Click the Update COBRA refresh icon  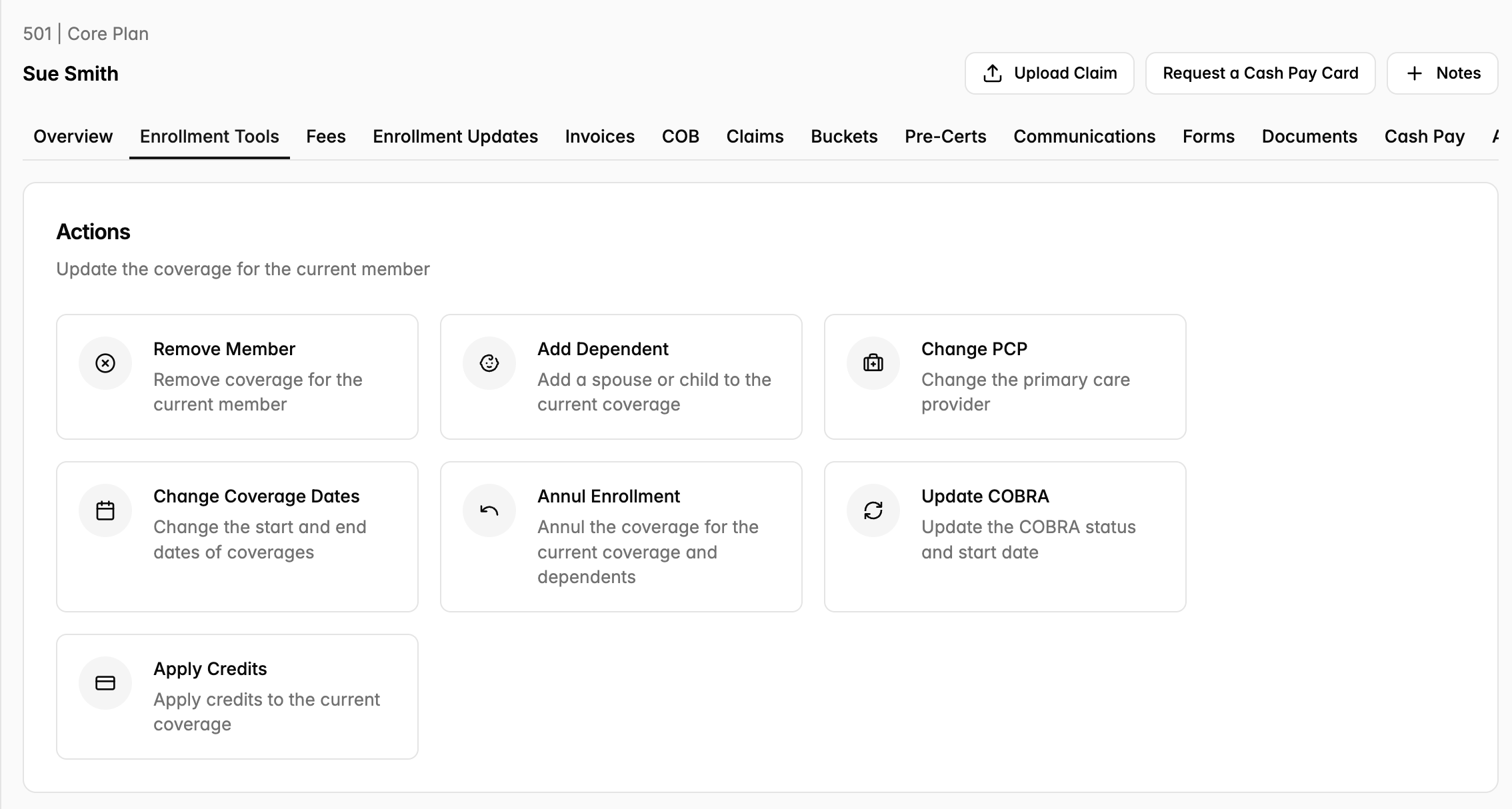click(x=873, y=510)
